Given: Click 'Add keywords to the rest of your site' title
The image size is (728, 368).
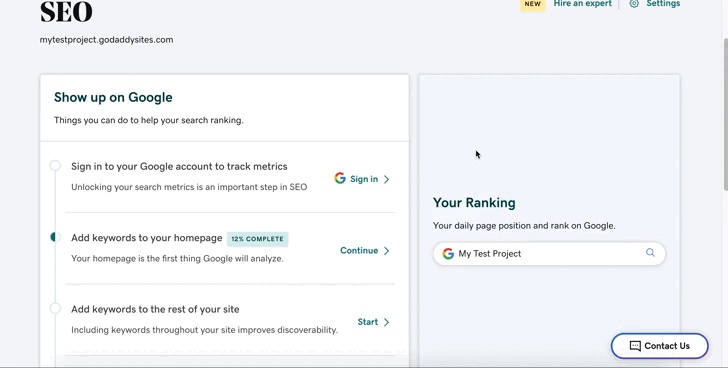Looking at the screenshot, I should pos(155,310).
